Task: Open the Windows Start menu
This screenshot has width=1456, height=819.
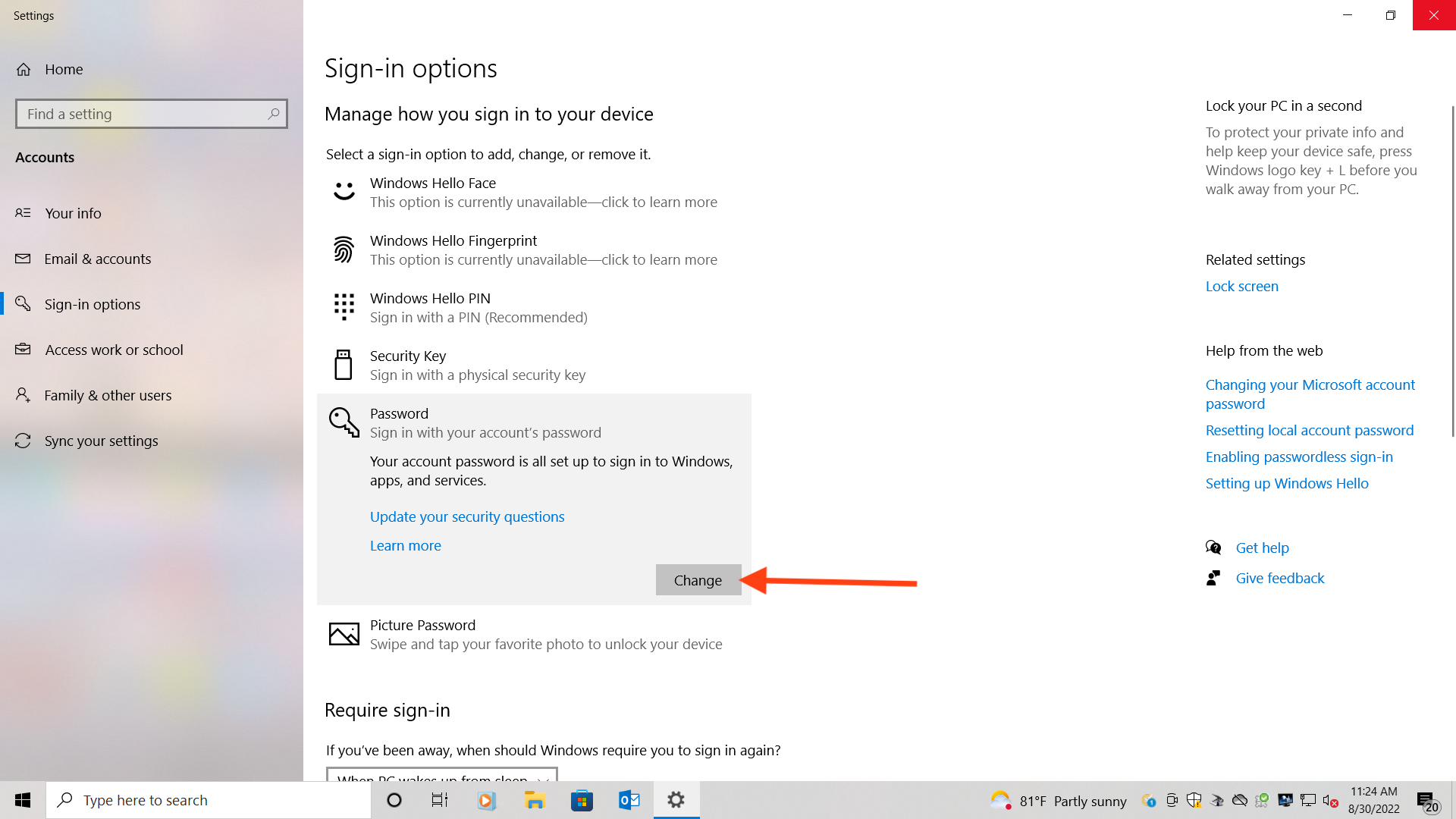Action: coord(23,800)
